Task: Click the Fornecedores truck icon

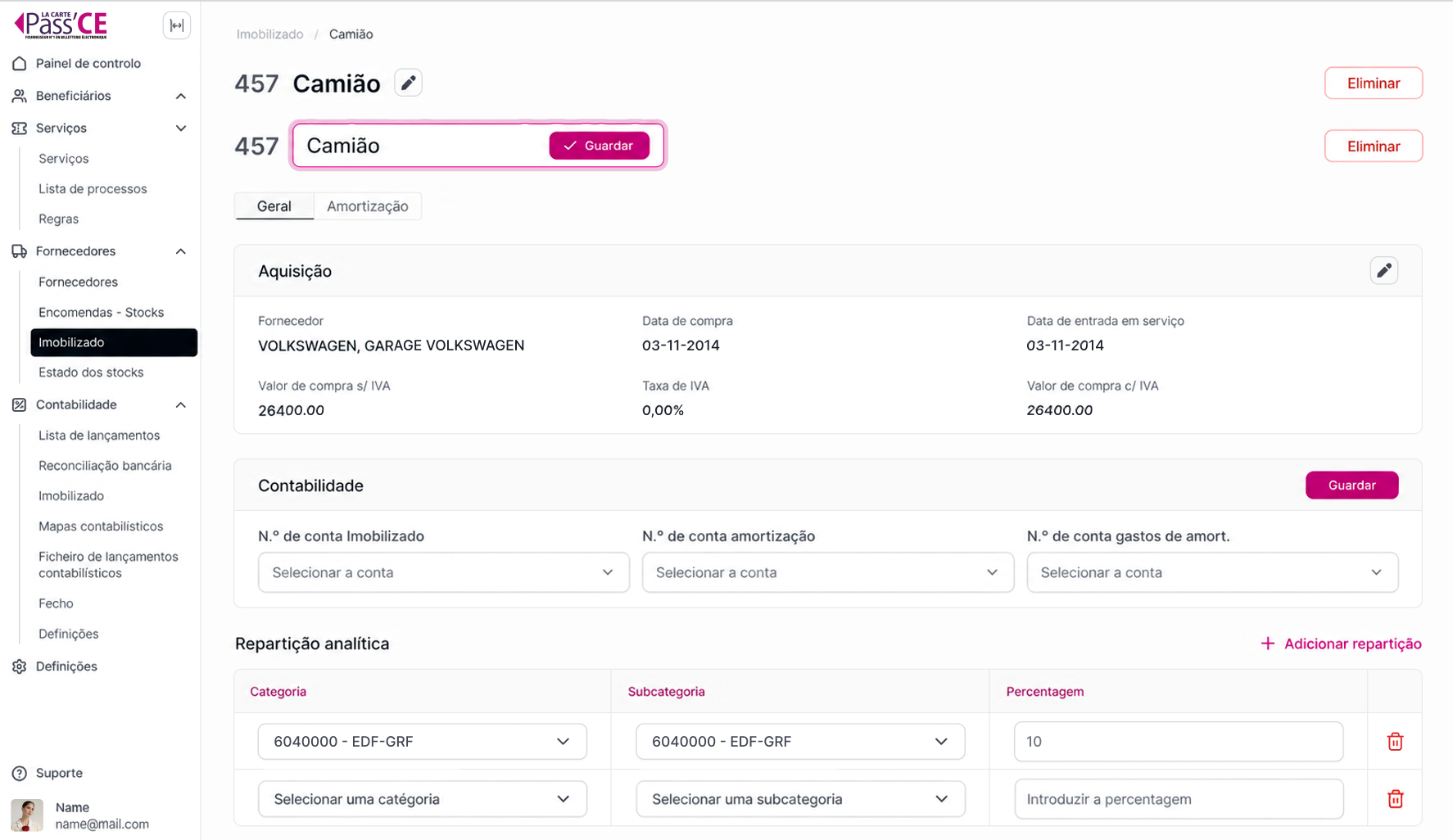Action: point(20,251)
